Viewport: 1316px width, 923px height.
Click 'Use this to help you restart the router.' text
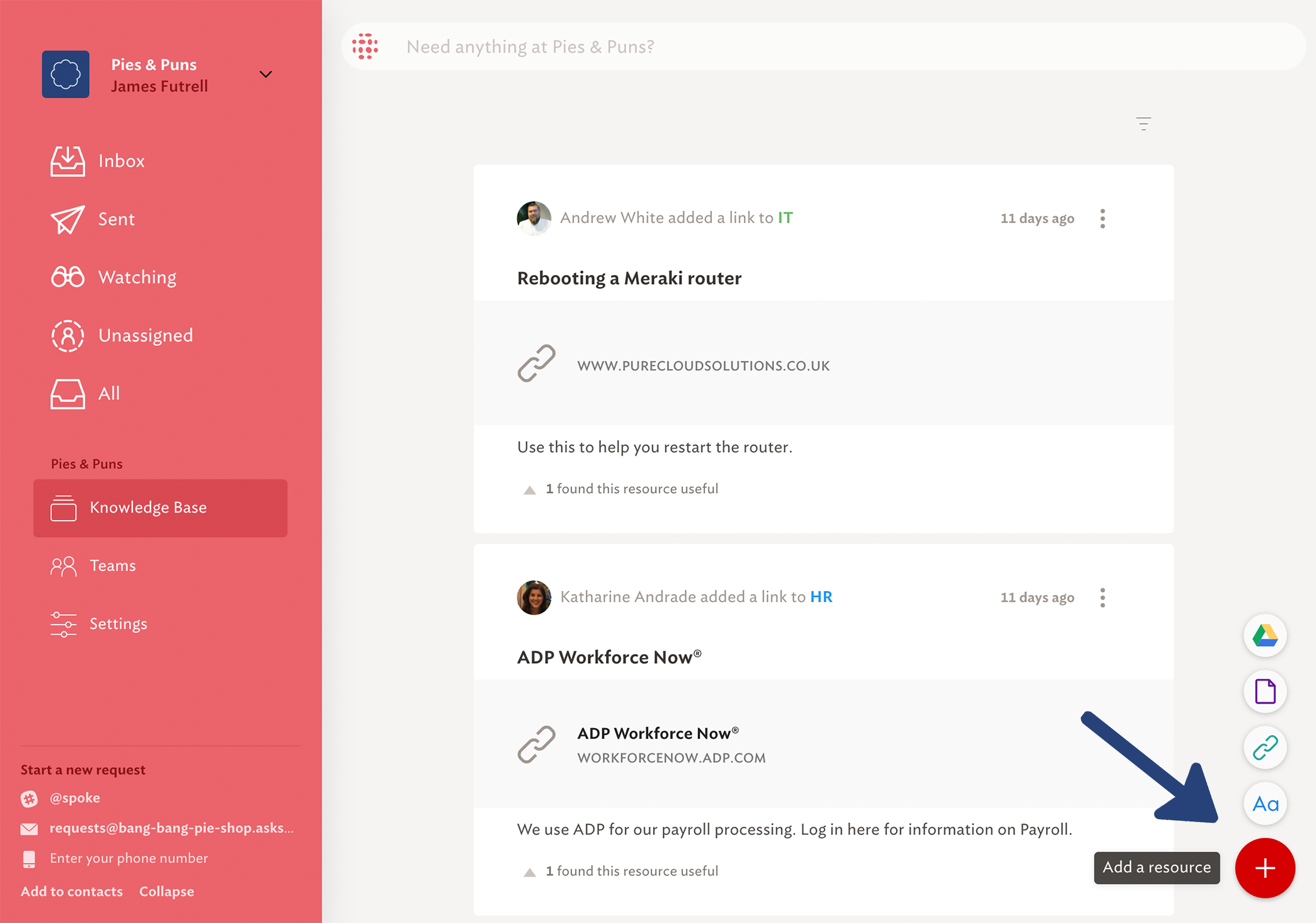(655, 447)
